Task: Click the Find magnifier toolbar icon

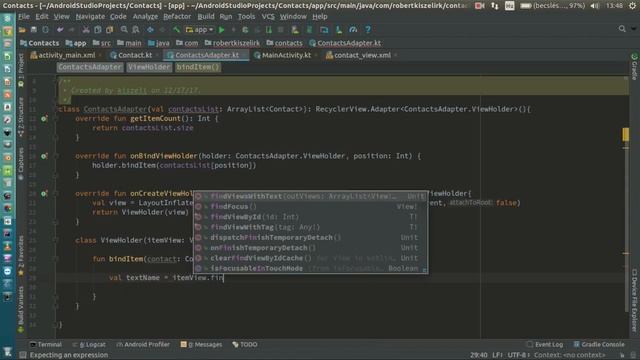Action: [124, 30]
